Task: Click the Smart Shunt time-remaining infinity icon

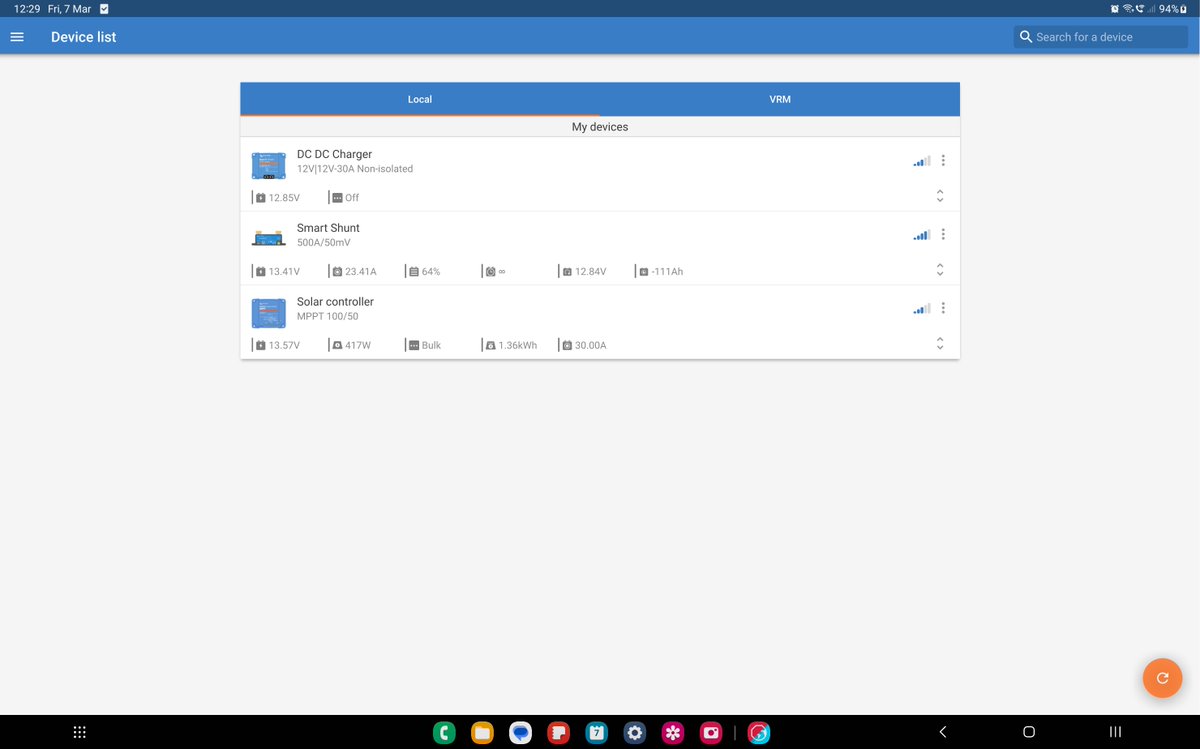Action: (x=490, y=272)
